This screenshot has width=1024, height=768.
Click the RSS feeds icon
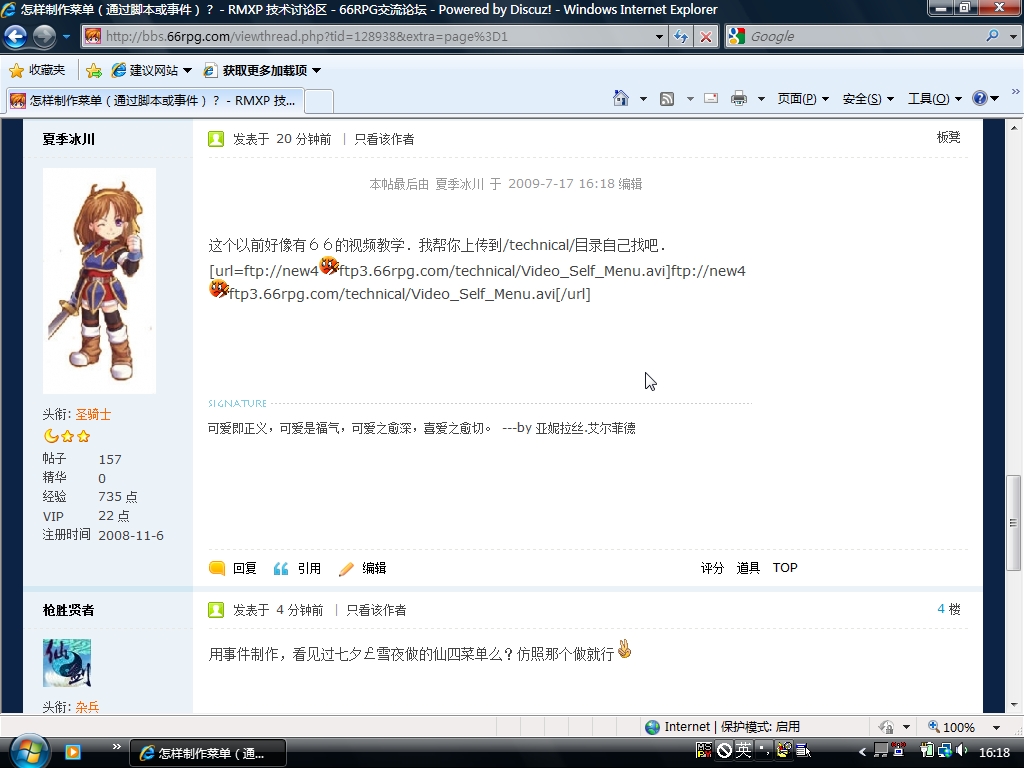667,99
